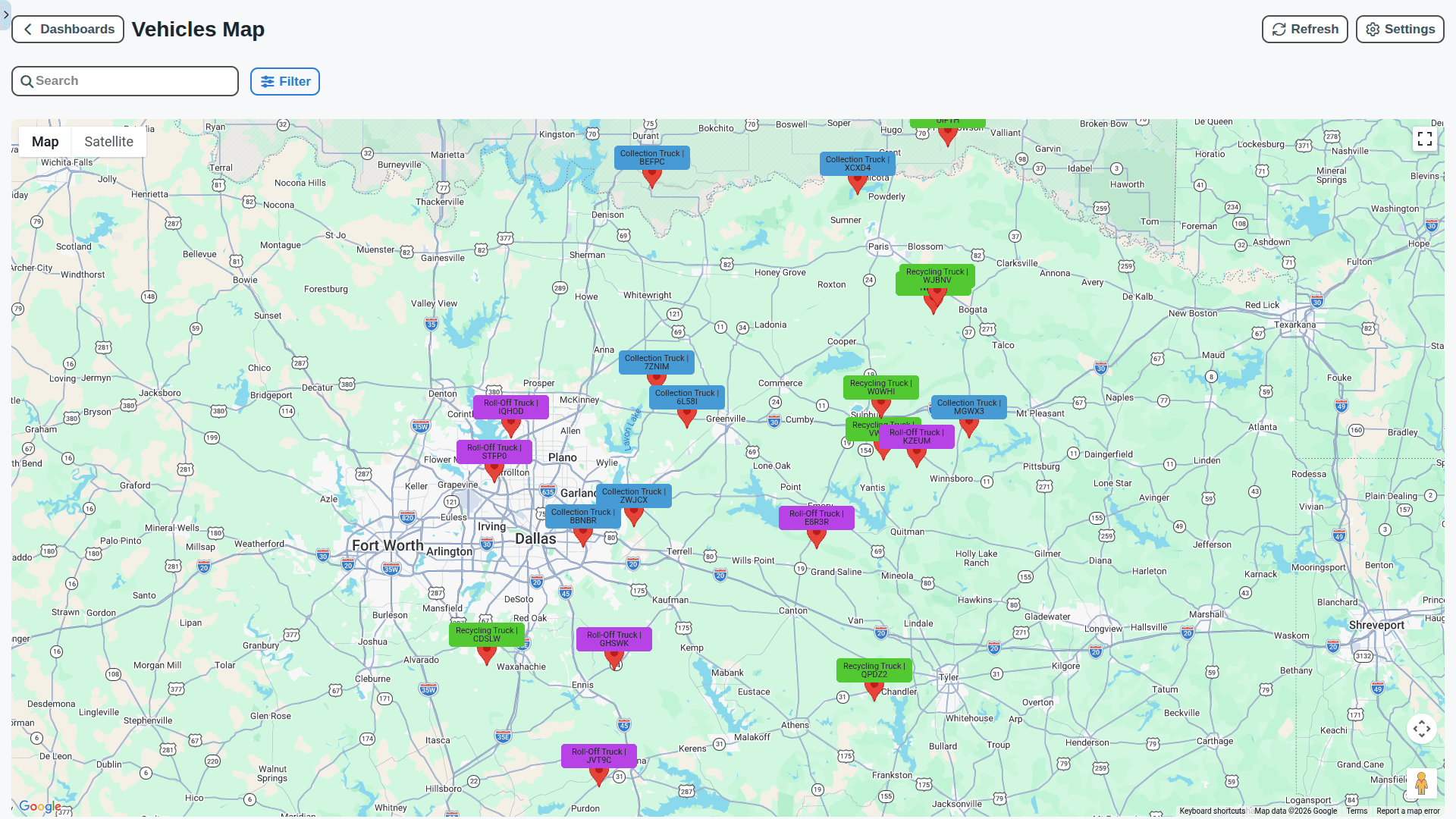This screenshot has height=819, width=1456.
Task: Open the Filter panel
Action: [284, 81]
